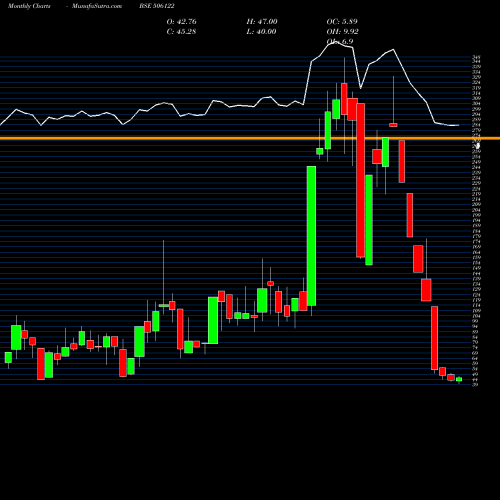Select the low value 'L: 40.00'
Viewport: 500px width, 500px height.
[261, 32]
